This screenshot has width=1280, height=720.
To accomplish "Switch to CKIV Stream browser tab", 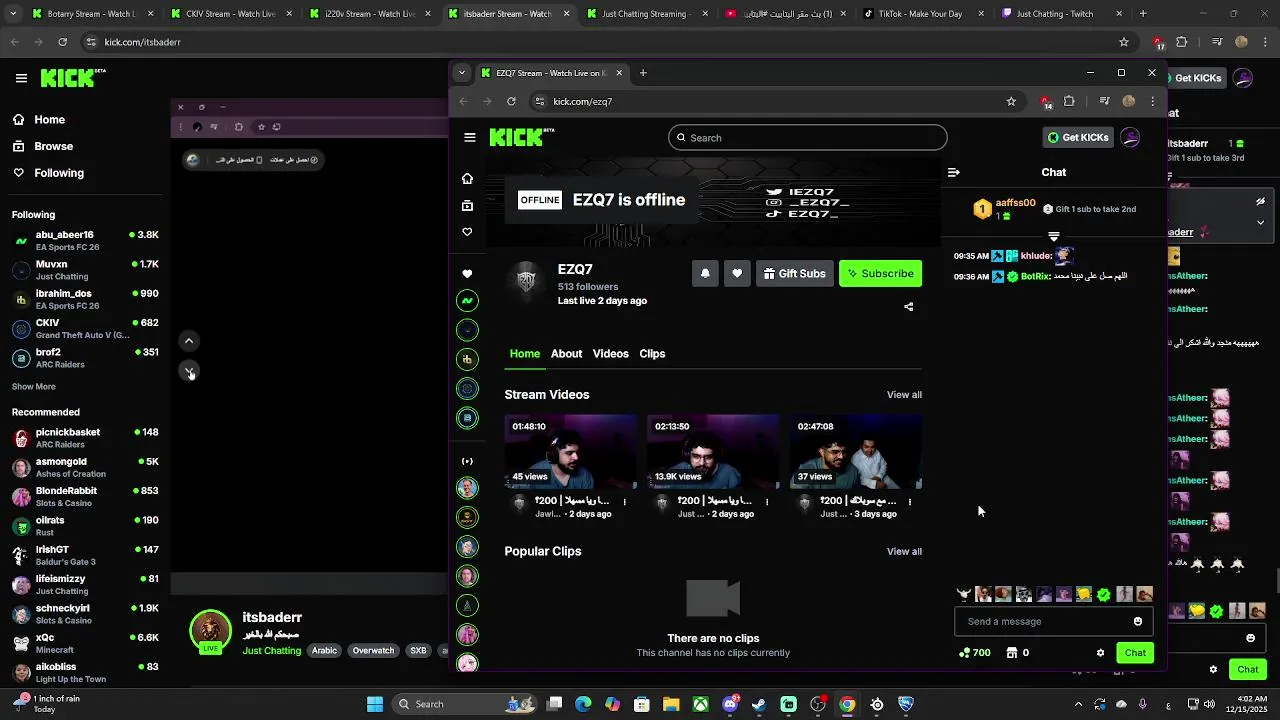I will click(x=230, y=14).
